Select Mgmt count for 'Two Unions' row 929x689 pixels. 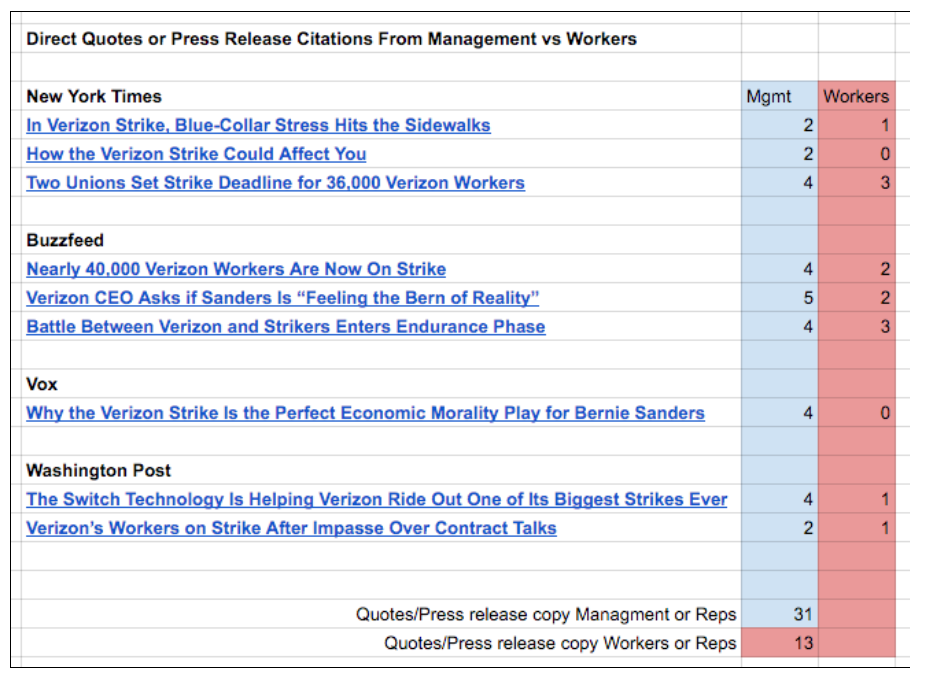point(780,182)
